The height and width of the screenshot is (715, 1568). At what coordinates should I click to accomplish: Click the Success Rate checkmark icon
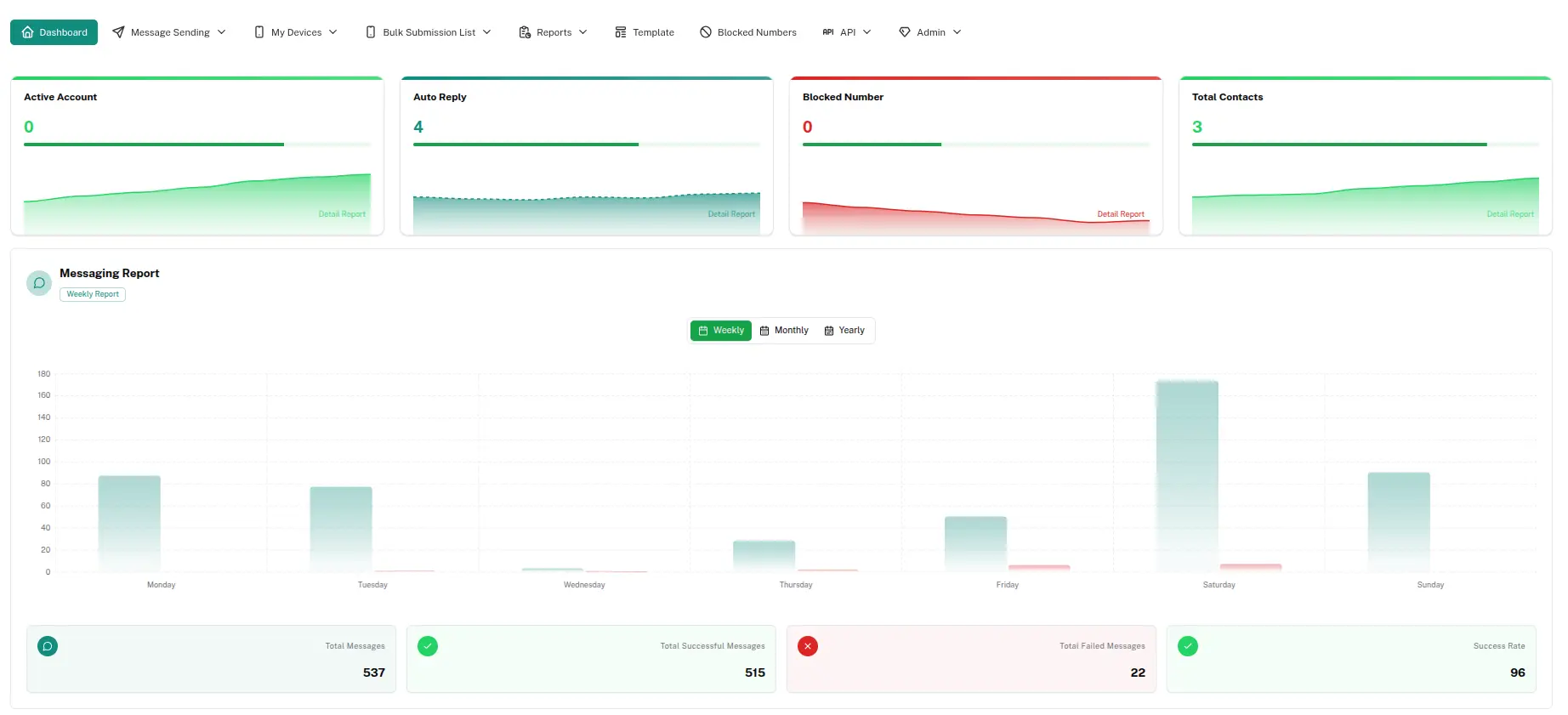[1188, 646]
